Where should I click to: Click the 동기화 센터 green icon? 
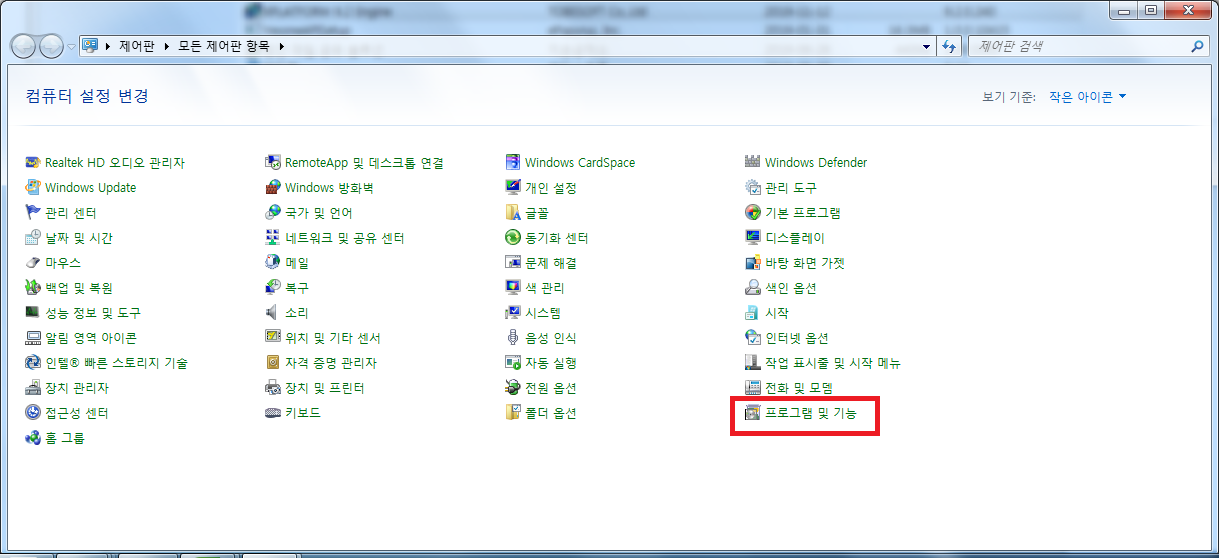click(x=513, y=237)
